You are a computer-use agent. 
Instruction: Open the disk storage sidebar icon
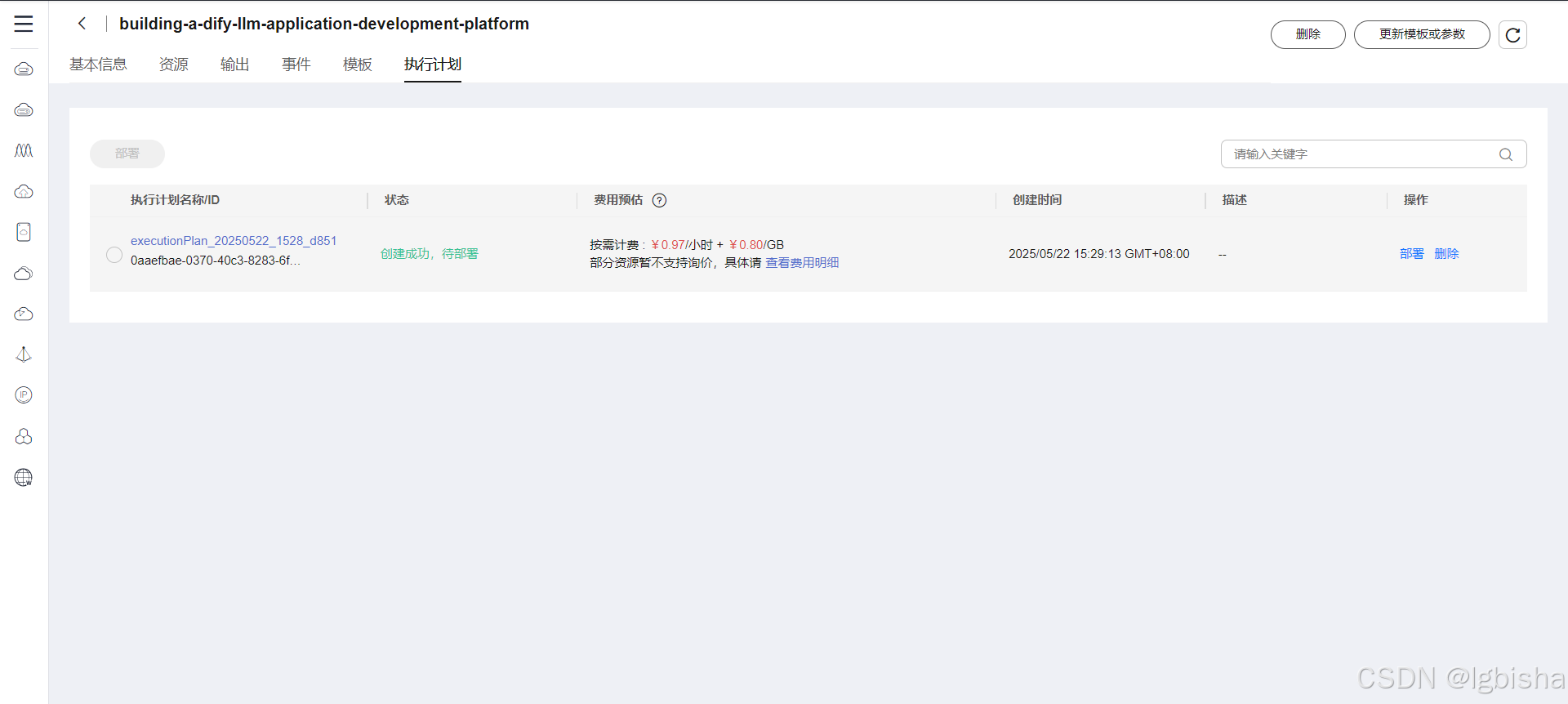[24, 232]
